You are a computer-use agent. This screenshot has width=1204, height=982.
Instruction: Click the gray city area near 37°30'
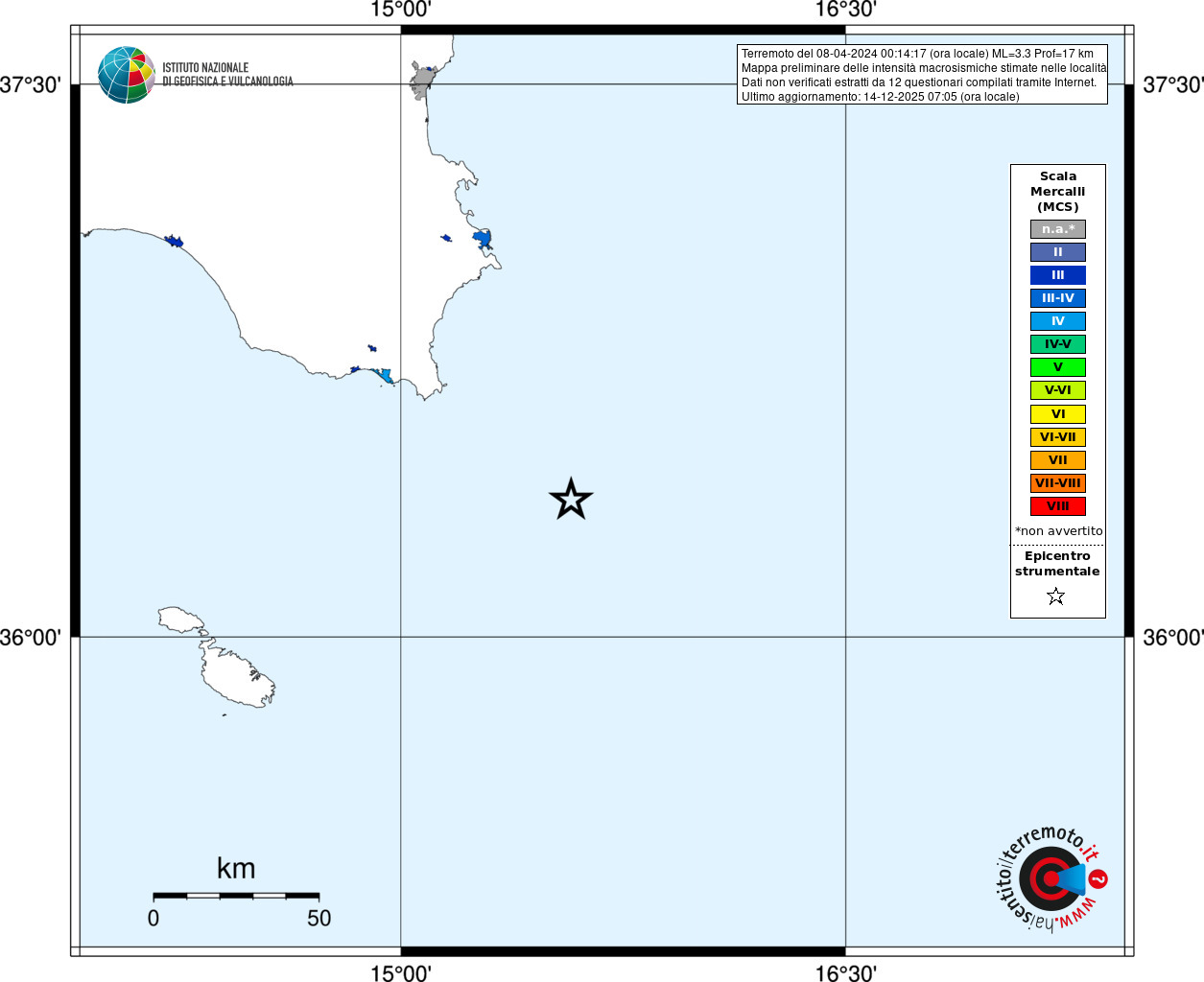423,81
